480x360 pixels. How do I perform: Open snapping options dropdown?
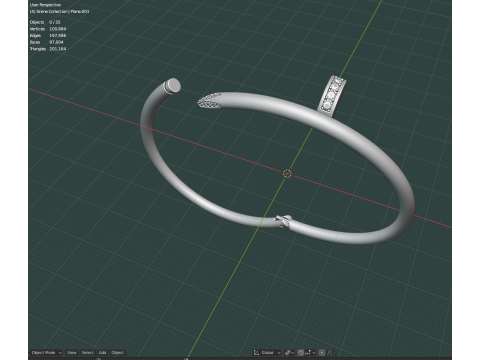coord(310,353)
